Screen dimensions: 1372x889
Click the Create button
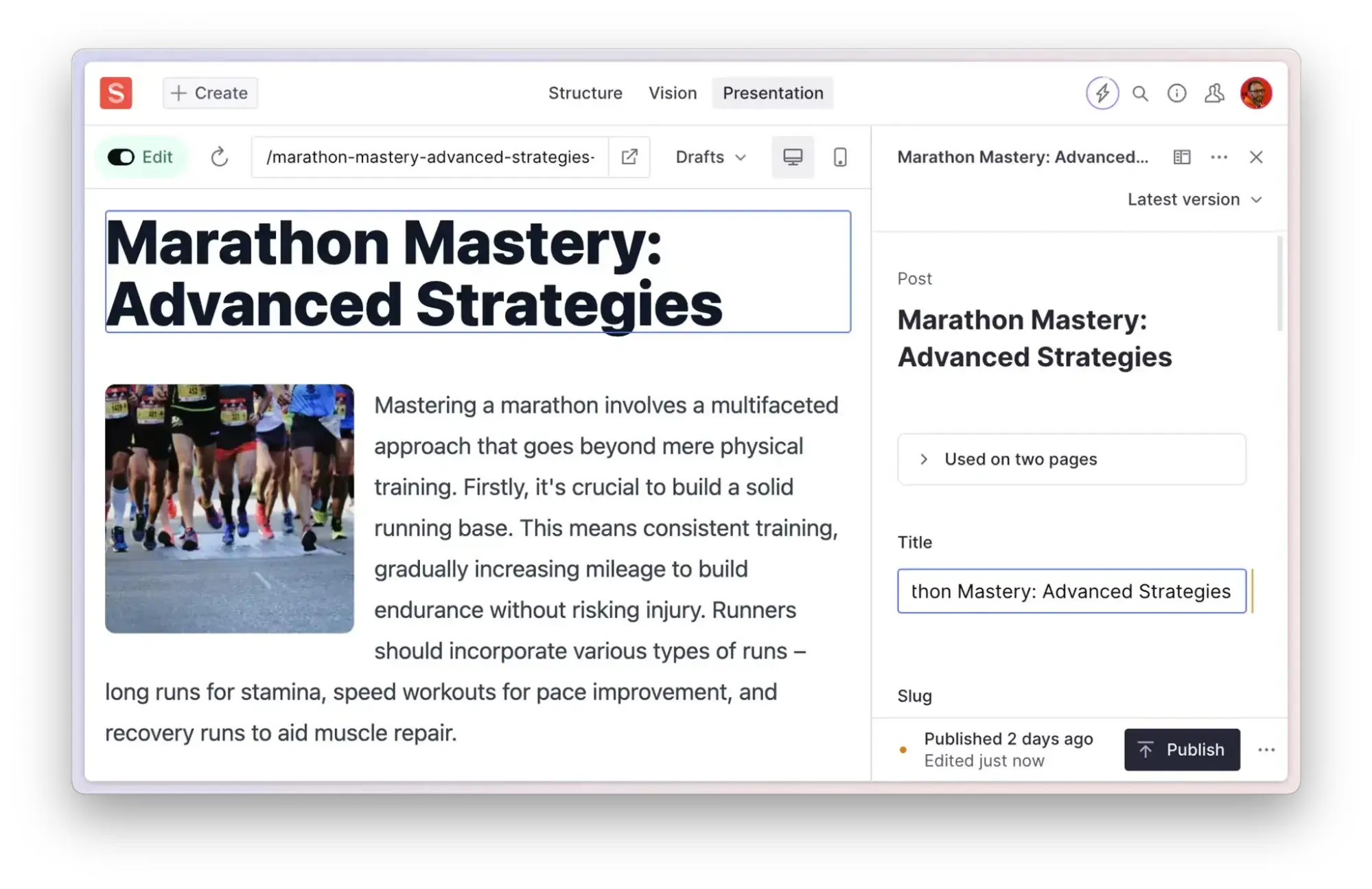pyautogui.click(x=210, y=93)
